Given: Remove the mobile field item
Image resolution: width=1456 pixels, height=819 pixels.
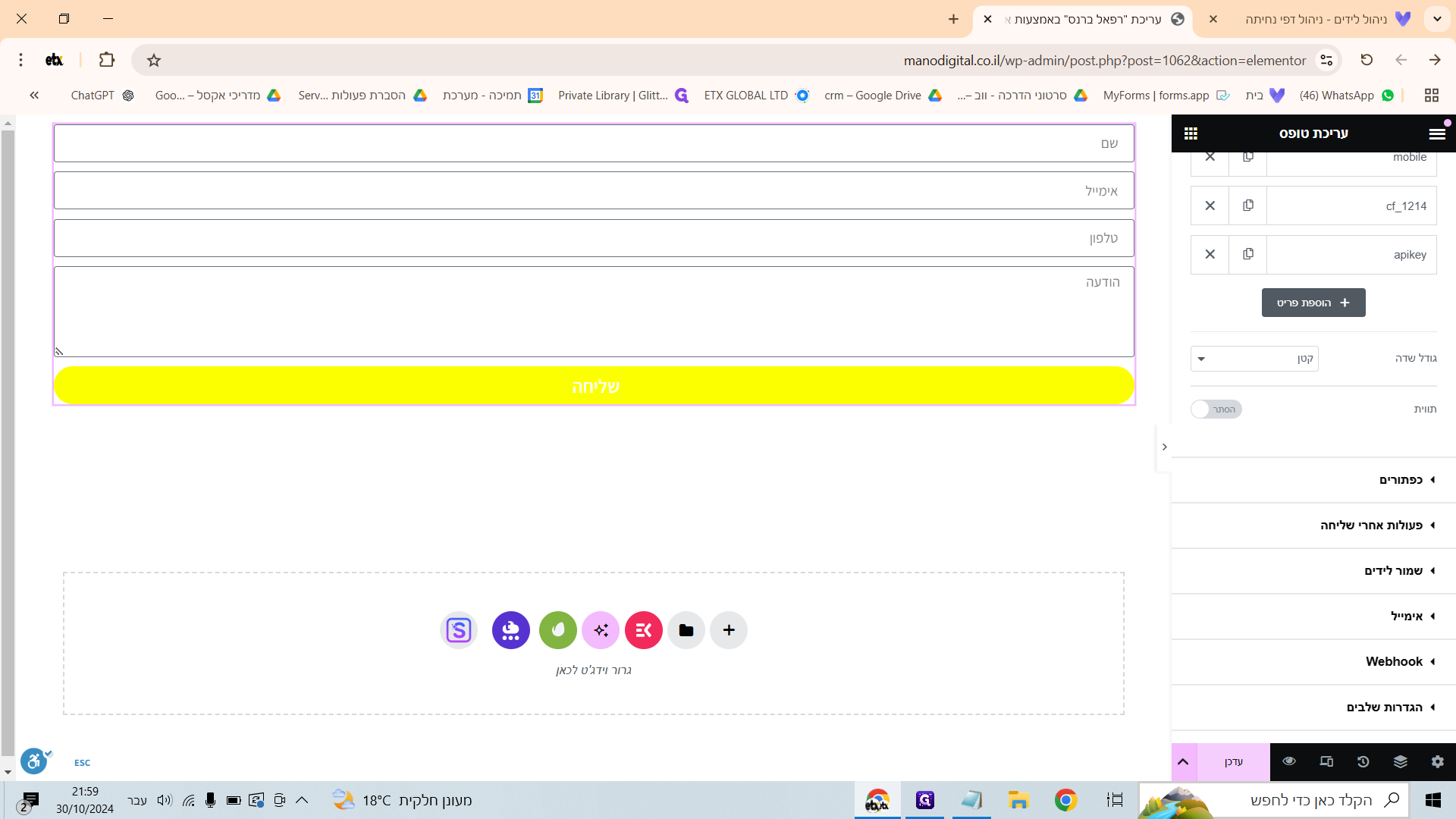Looking at the screenshot, I should 1210,157.
